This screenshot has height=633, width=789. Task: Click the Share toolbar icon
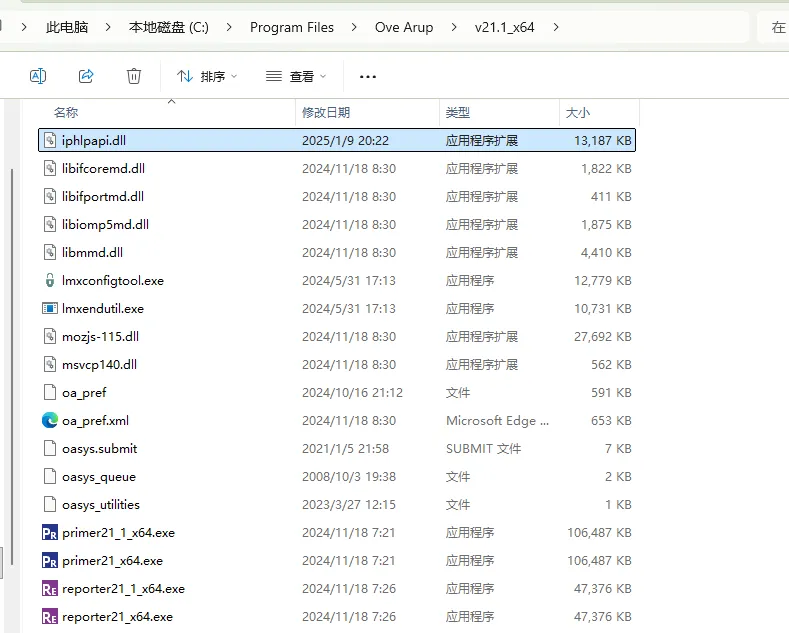[x=86, y=76]
